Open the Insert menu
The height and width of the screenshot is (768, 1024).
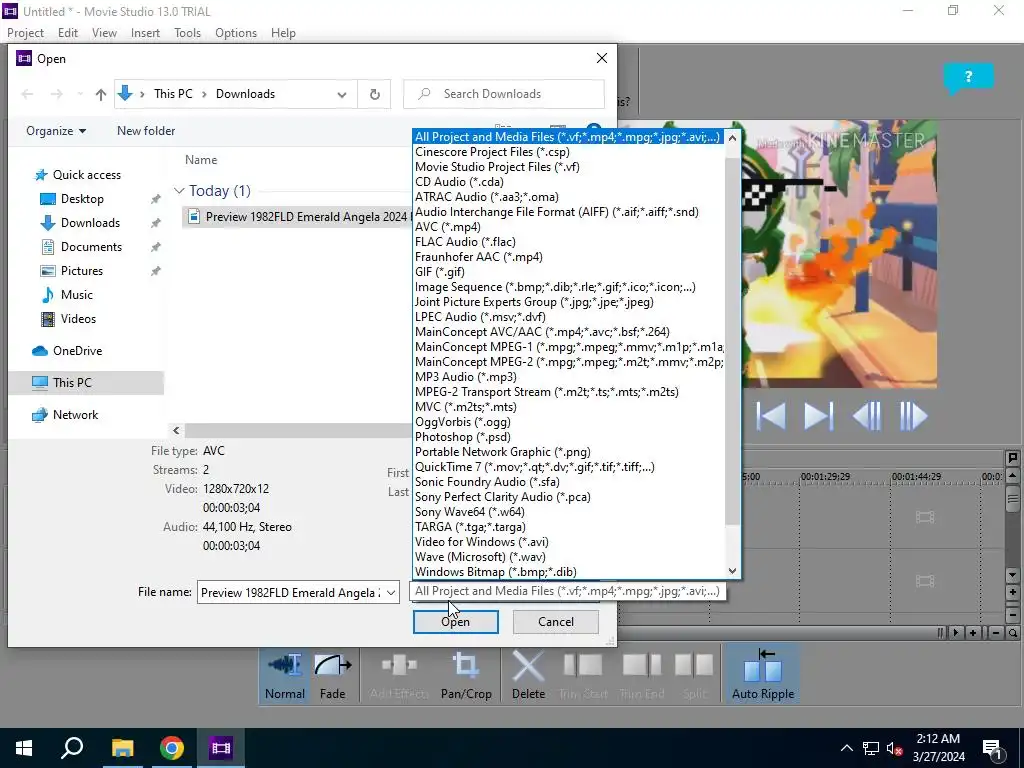145,33
